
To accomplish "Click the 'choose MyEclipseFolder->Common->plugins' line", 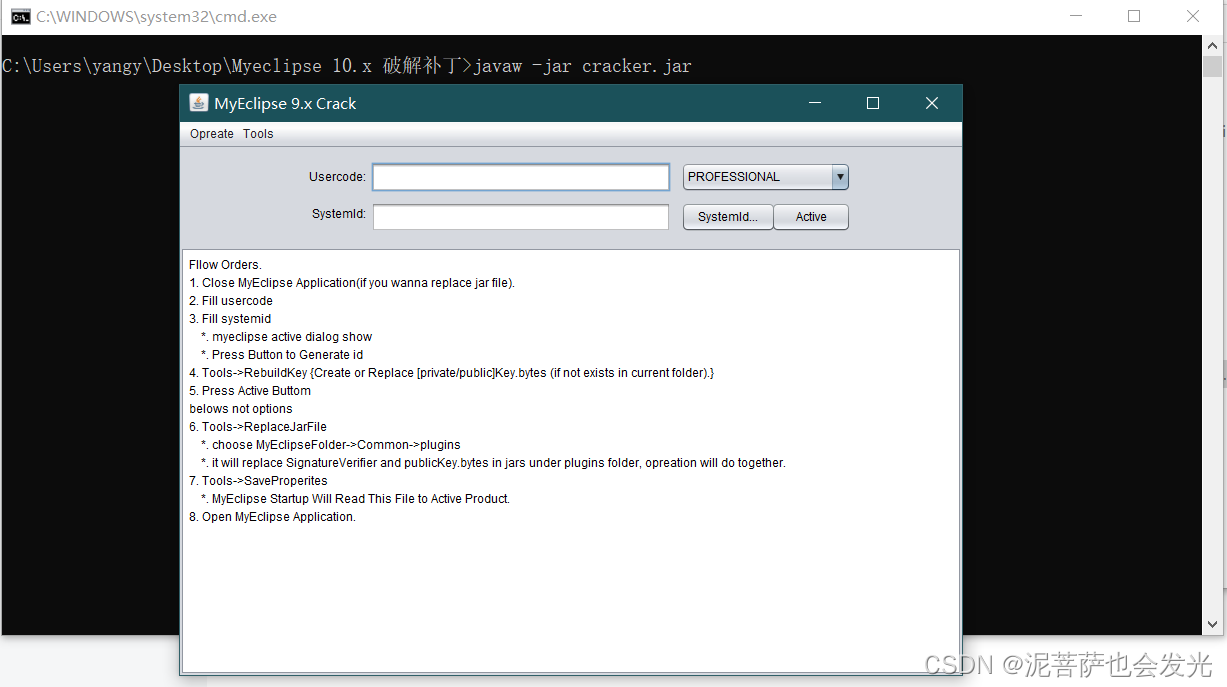I will point(330,445).
